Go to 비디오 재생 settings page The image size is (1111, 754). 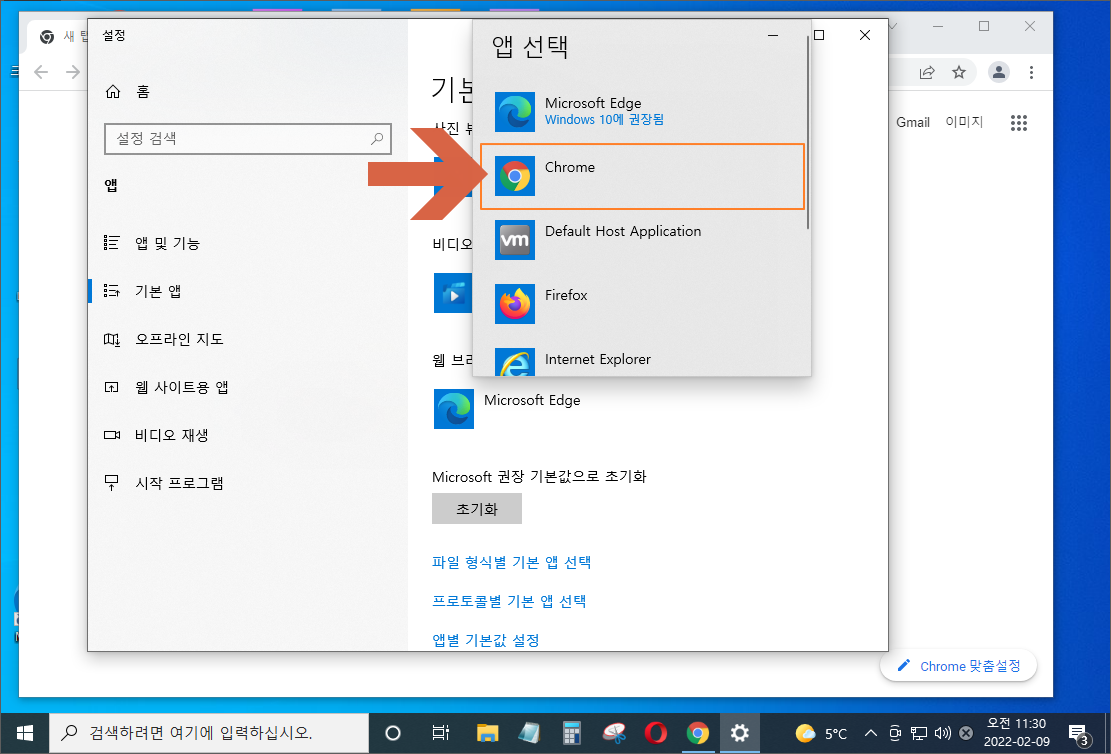[155, 435]
